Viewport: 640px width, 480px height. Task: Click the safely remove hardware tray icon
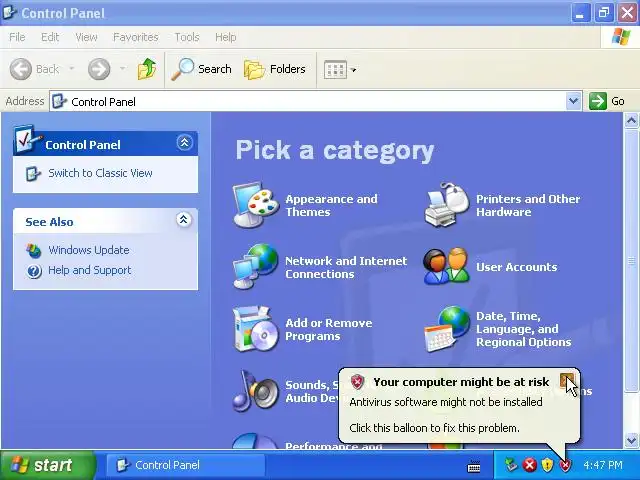coord(511,465)
